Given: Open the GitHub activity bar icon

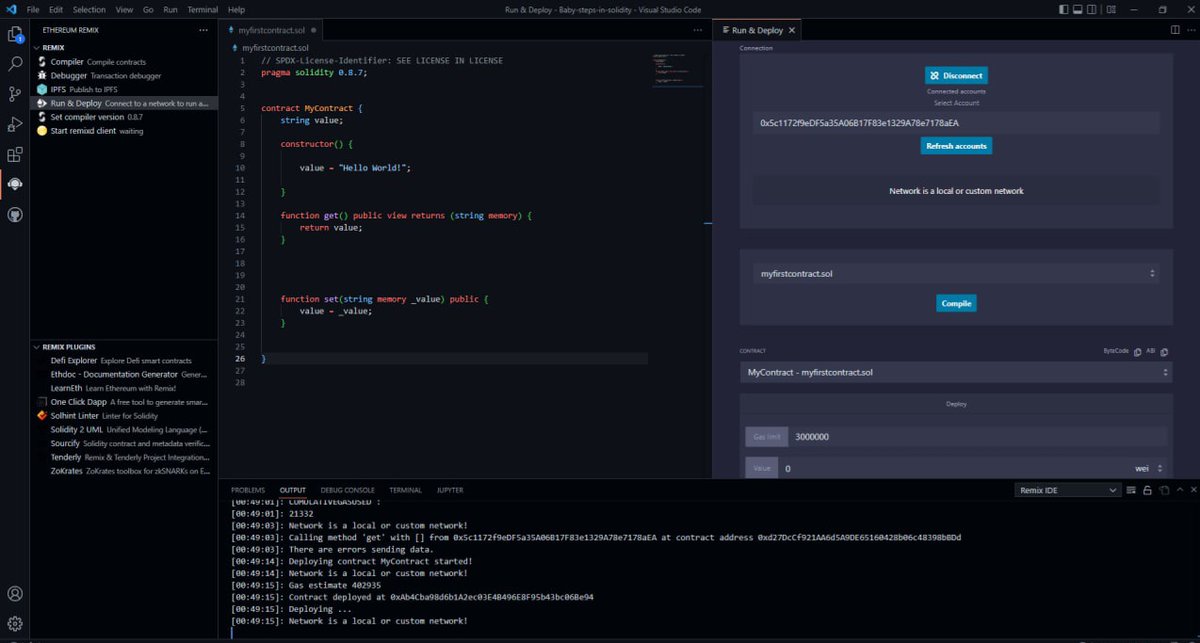Looking at the screenshot, I should (15, 214).
